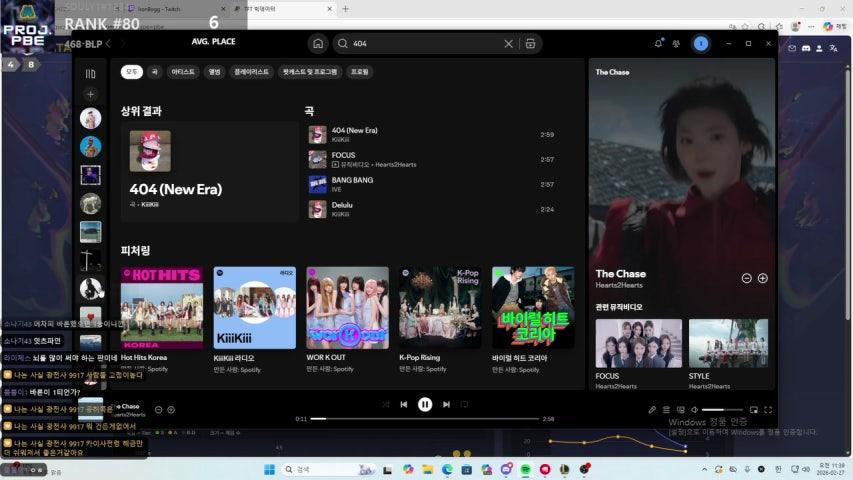Open the Browse icon in search bar

click(530, 44)
